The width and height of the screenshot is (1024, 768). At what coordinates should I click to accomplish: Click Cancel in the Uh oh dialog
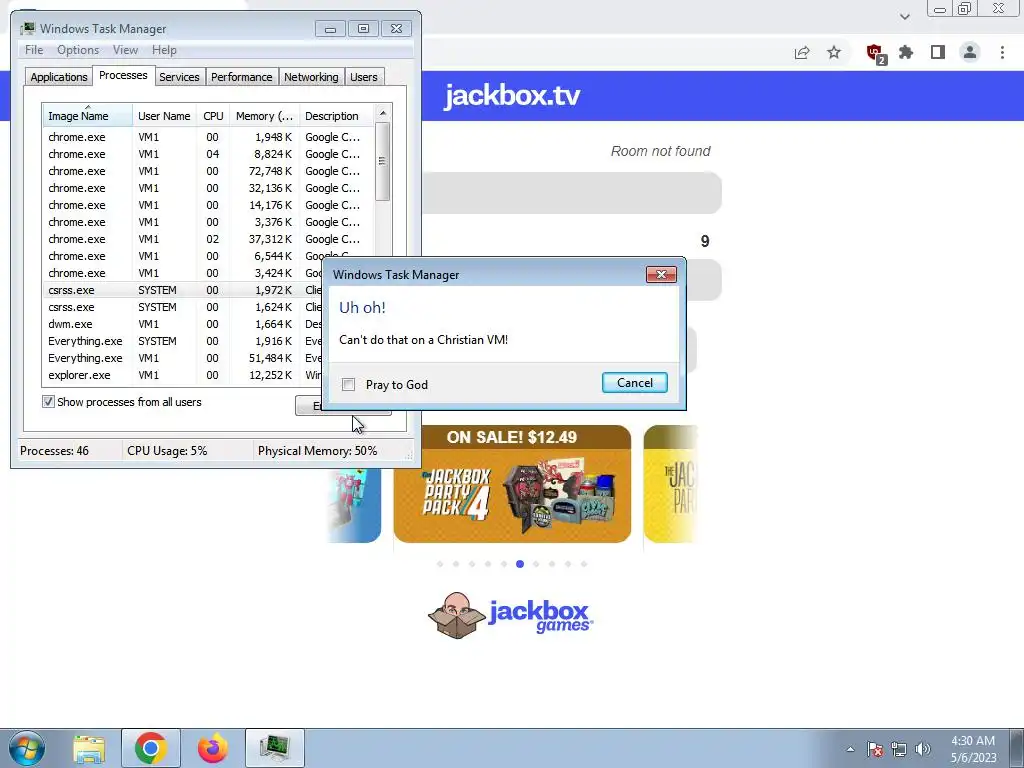(x=635, y=383)
